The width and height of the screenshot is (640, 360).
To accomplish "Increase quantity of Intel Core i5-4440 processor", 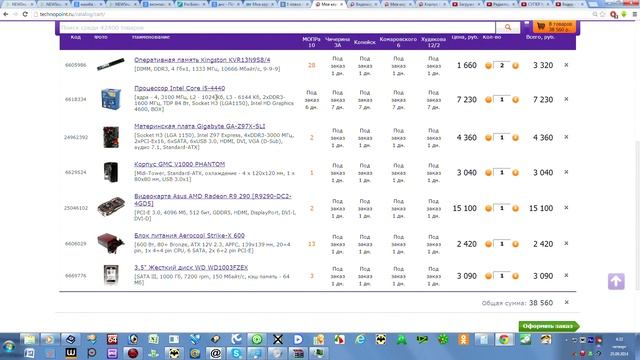I will [516, 100].
